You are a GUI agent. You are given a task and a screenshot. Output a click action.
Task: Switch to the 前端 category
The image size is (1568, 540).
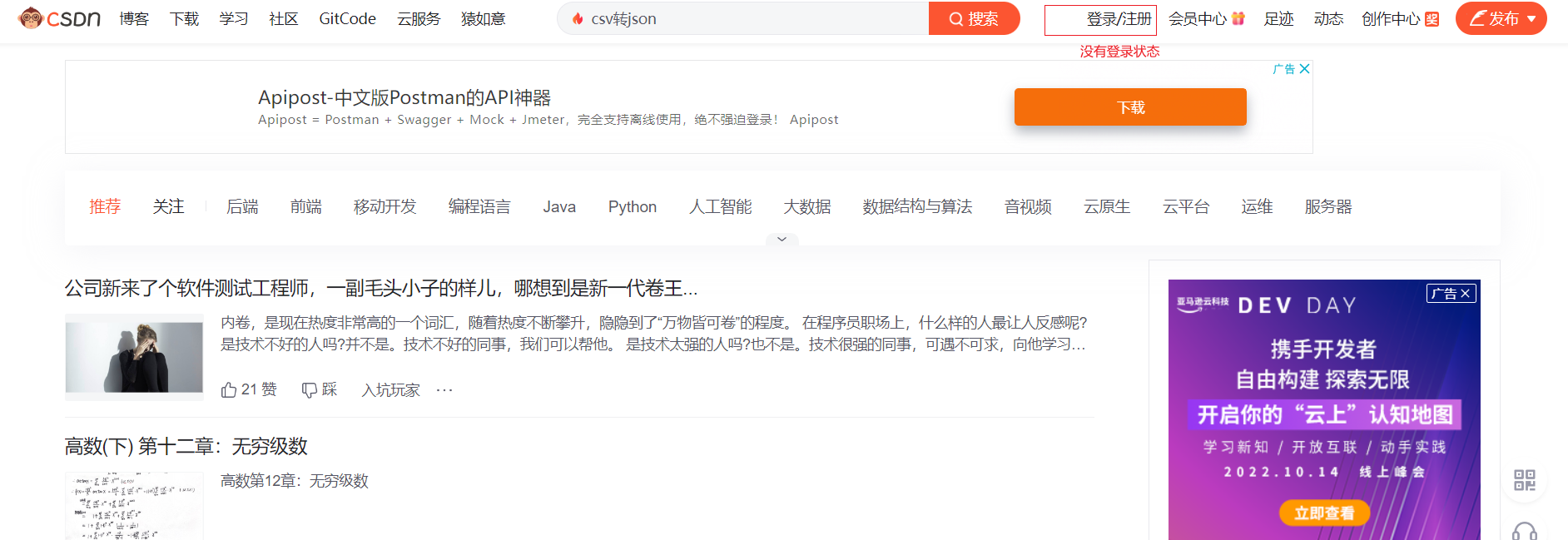click(x=306, y=206)
